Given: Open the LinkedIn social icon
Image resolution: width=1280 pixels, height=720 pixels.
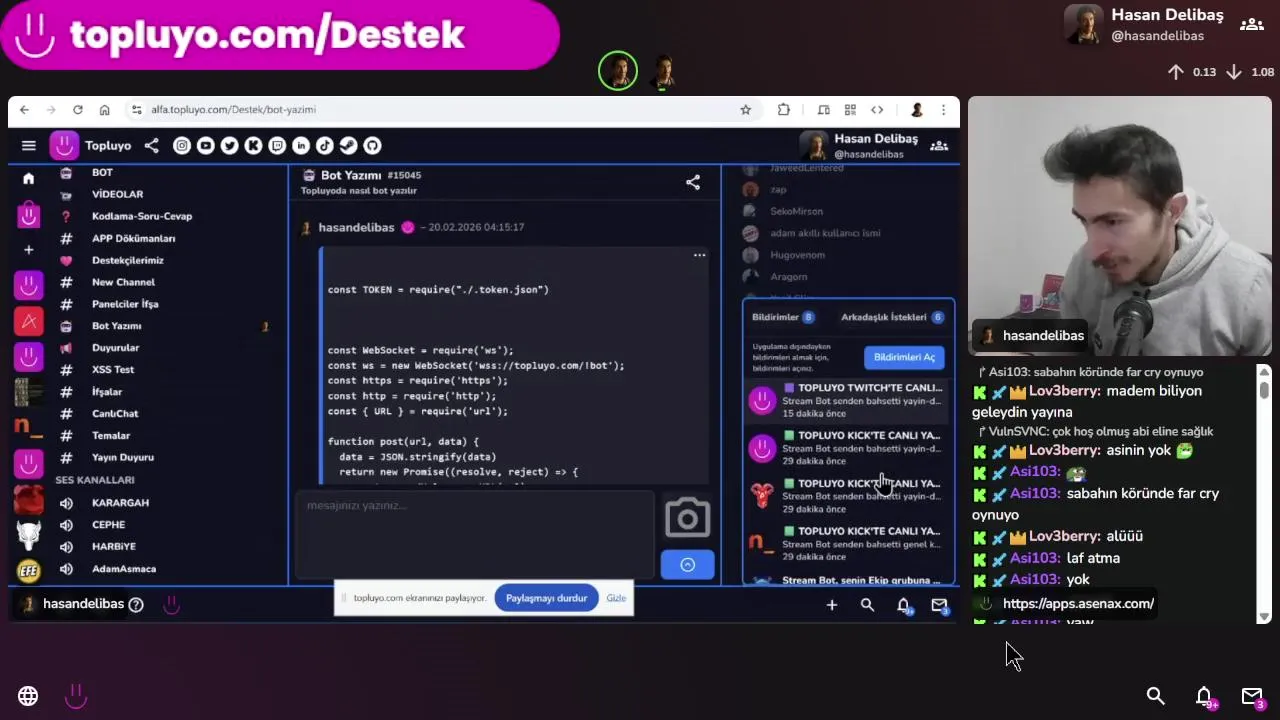Looking at the screenshot, I should click(301, 146).
